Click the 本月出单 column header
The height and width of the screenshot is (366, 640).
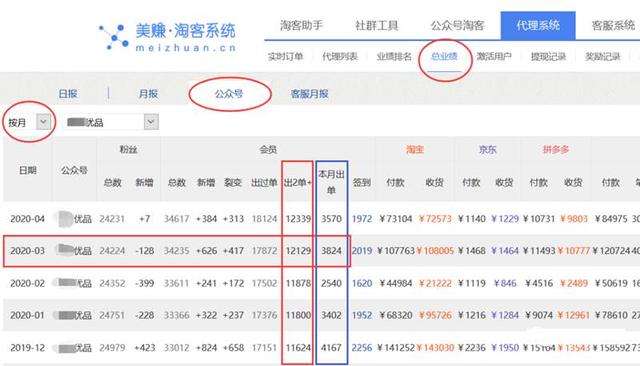[331, 182]
